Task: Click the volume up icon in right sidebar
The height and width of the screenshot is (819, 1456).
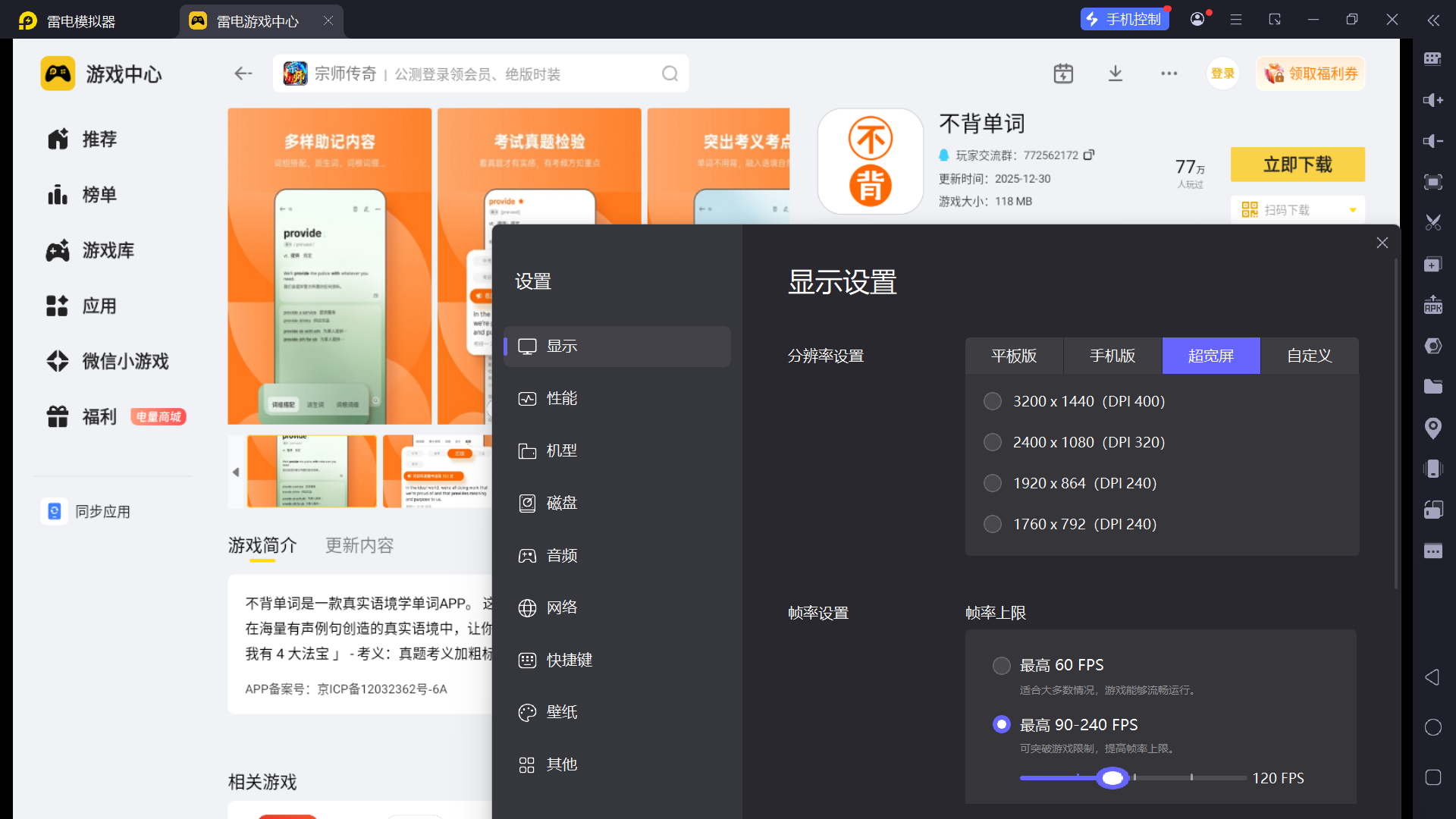Action: (1432, 100)
